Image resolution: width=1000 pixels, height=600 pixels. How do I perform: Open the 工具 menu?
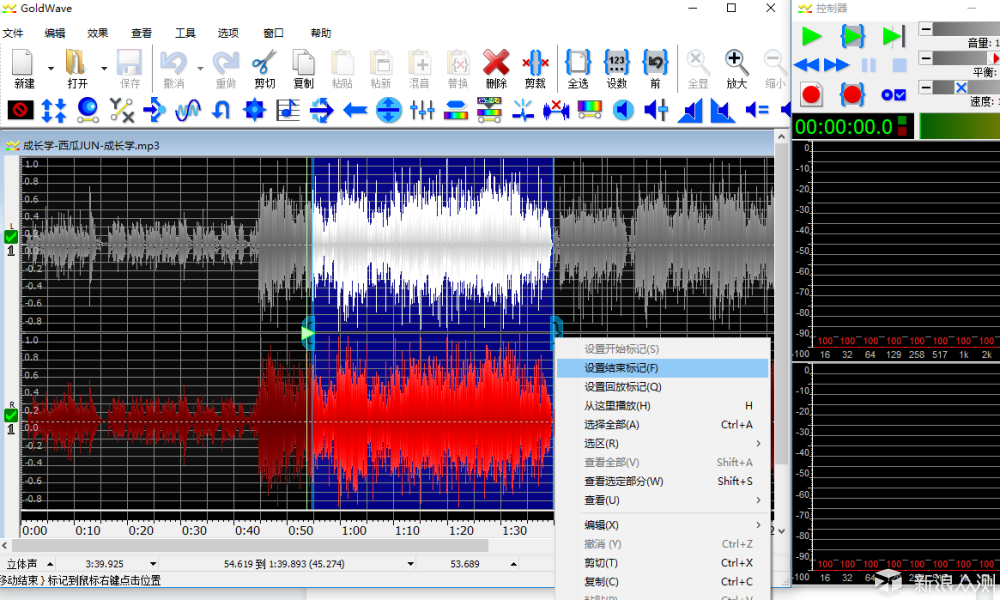(185, 33)
